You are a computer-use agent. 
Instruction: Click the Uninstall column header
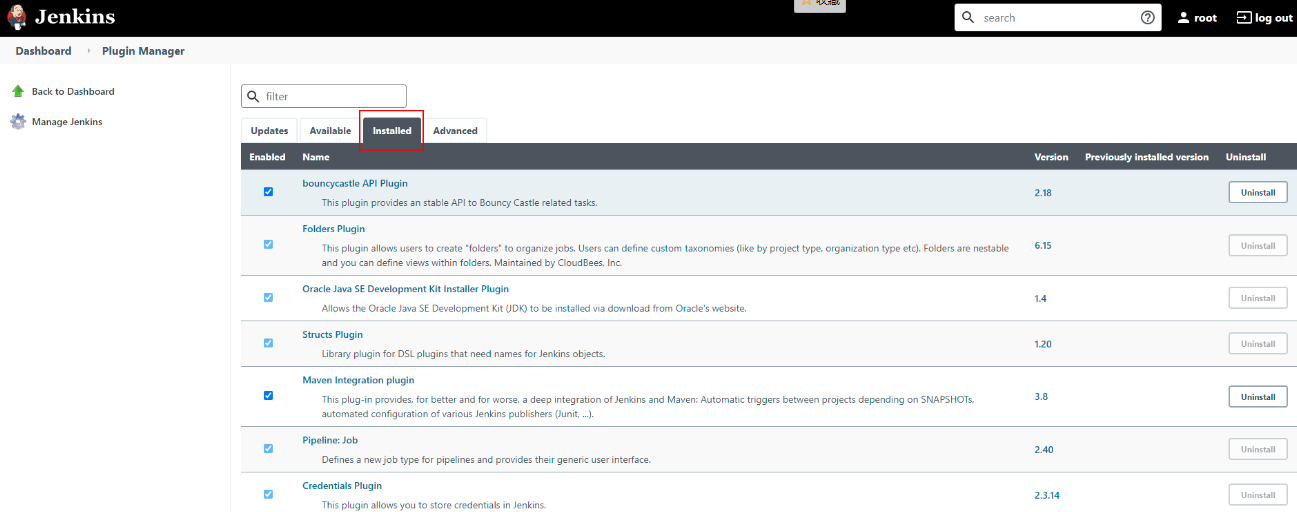tap(1246, 157)
